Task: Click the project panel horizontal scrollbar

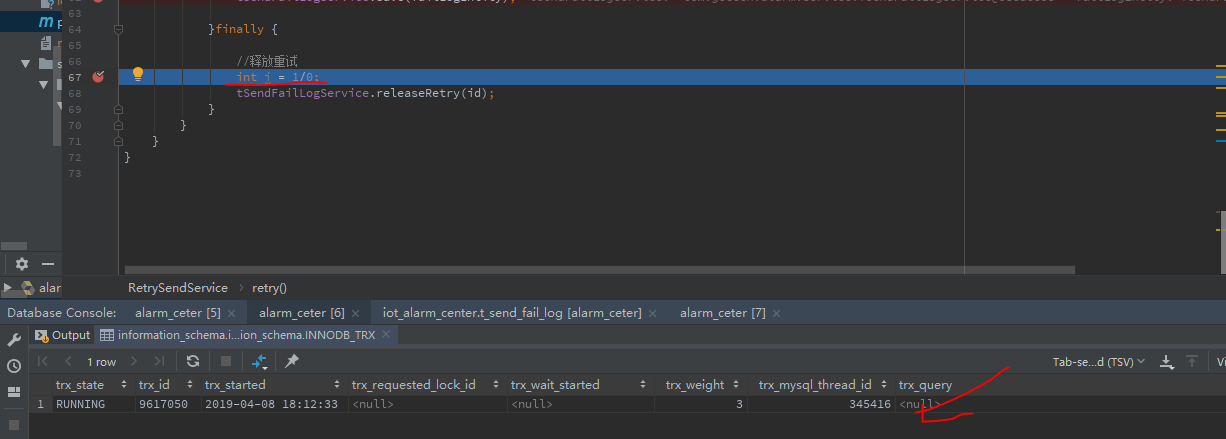Action: (14, 245)
